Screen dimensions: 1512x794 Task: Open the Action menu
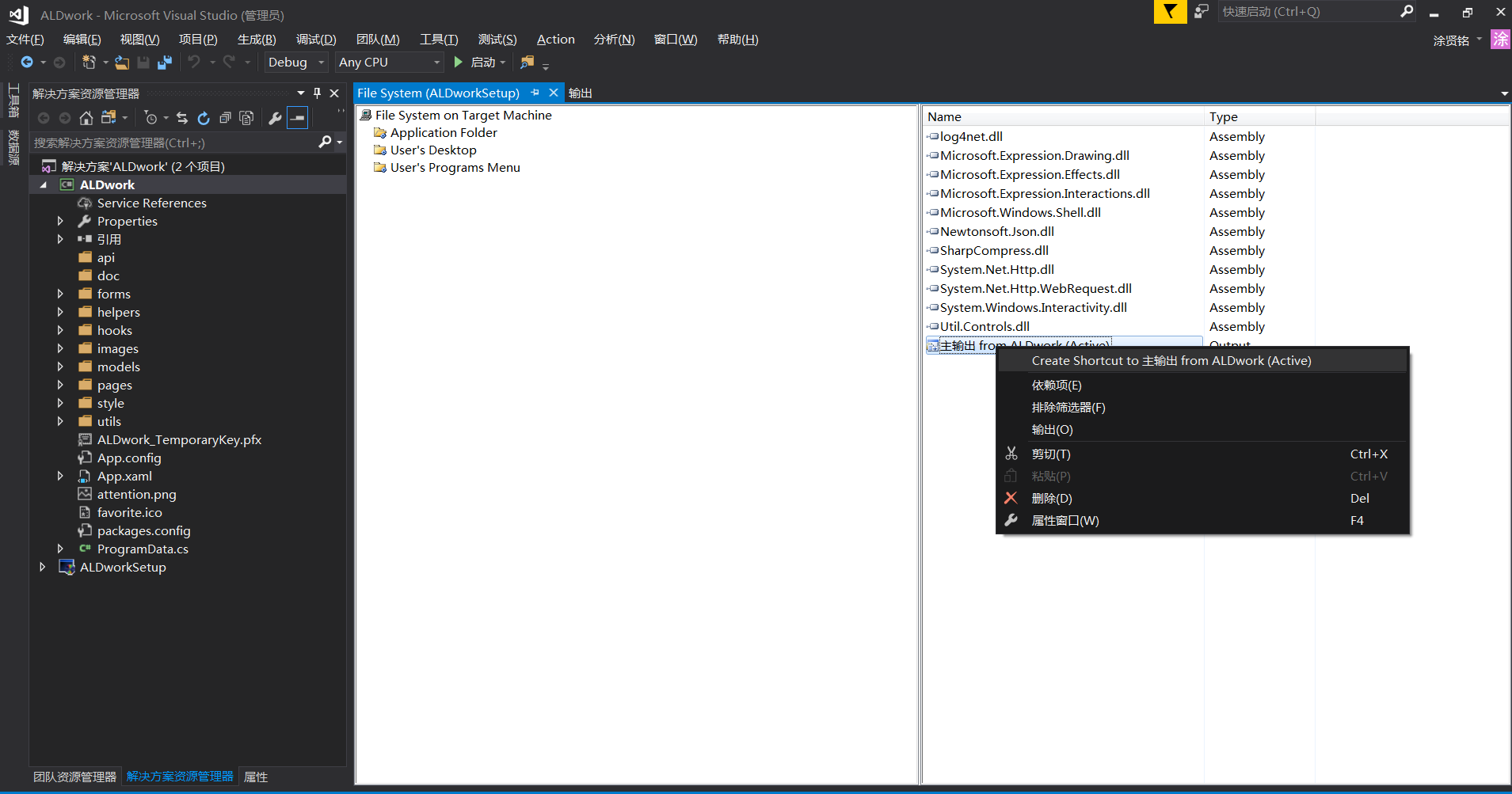(x=555, y=40)
